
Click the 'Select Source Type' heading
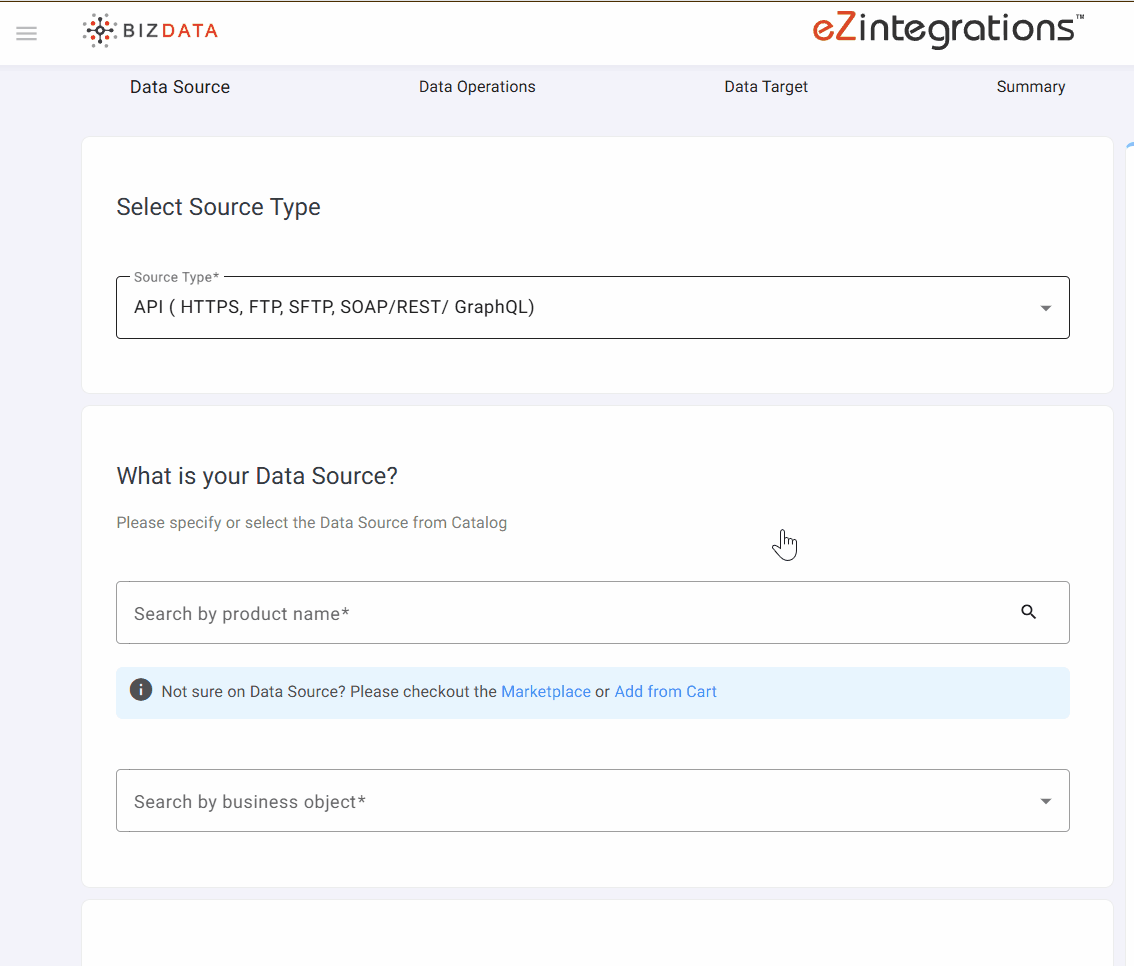click(218, 207)
